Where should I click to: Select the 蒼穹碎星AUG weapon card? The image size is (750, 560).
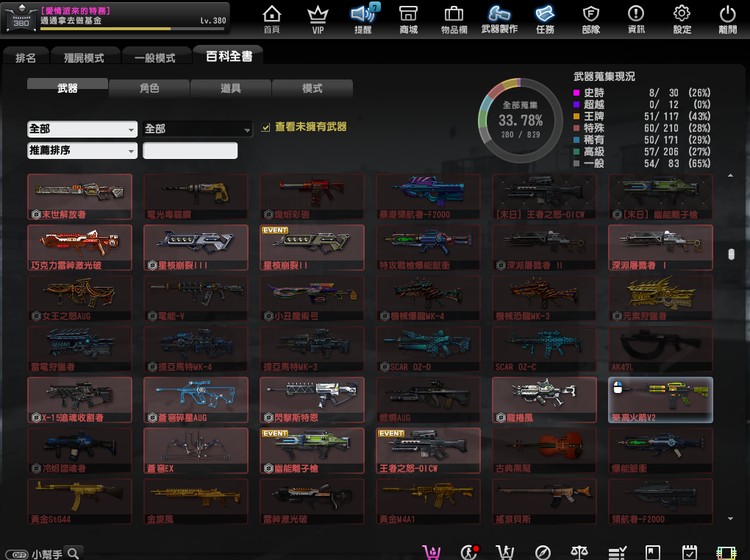pyautogui.click(x=196, y=400)
